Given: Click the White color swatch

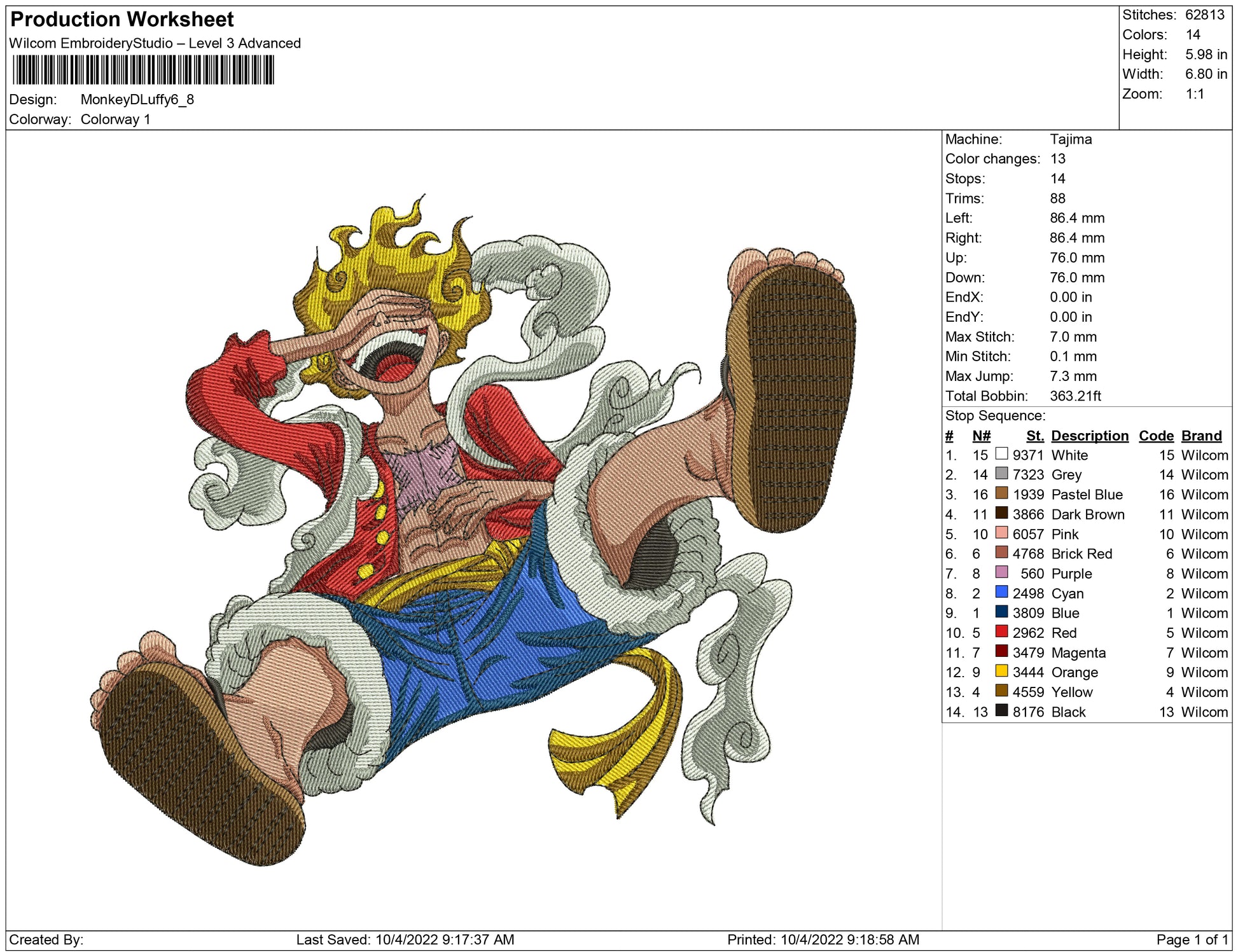Looking at the screenshot, I should [x=1001, y=454].
